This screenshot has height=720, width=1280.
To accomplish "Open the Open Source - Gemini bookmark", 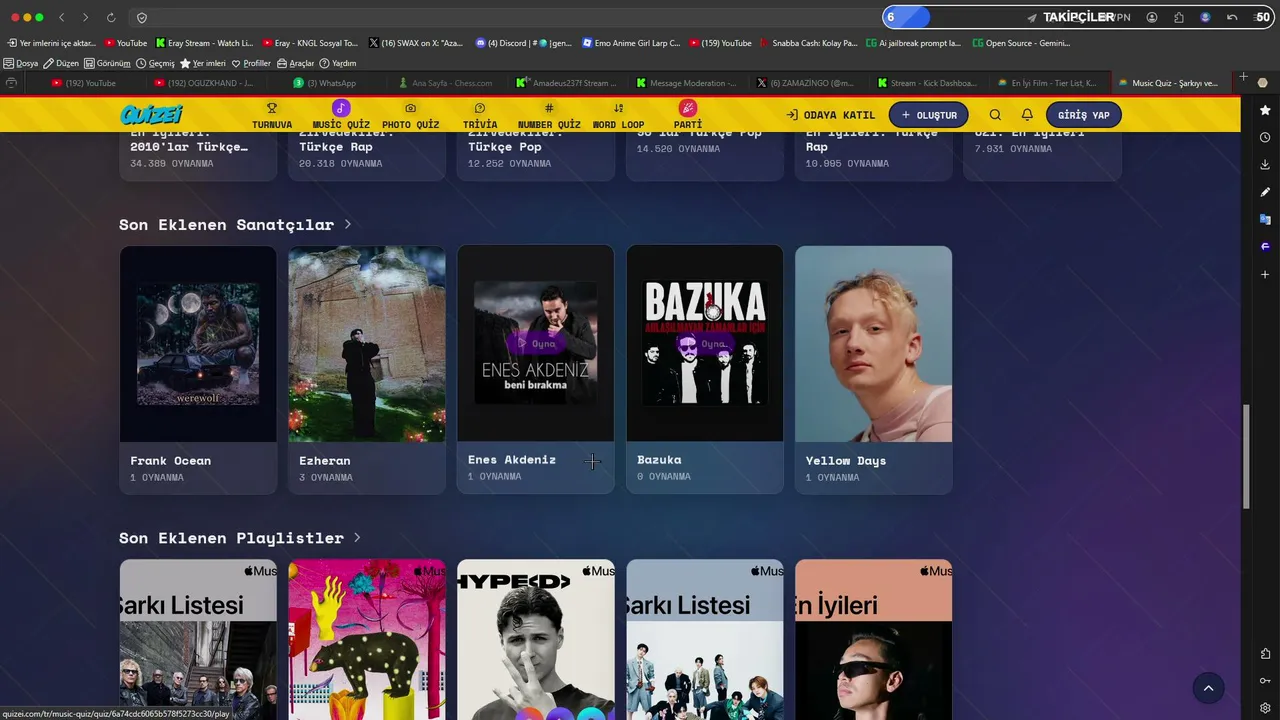I will tap(1022, 43).
